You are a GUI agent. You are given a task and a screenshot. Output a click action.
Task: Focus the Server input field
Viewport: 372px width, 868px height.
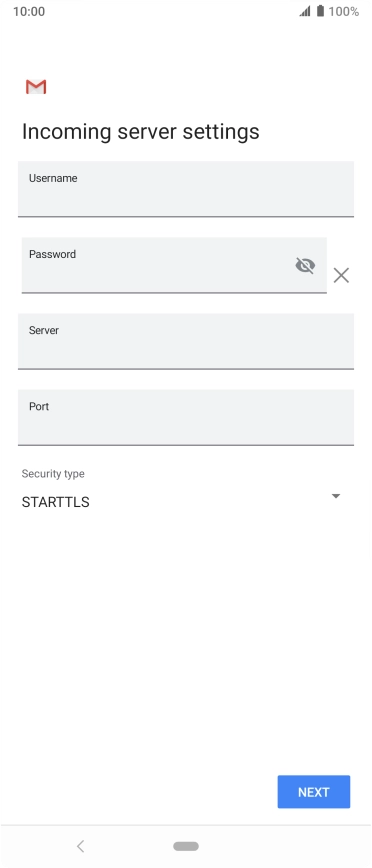(x=186, y=341)
